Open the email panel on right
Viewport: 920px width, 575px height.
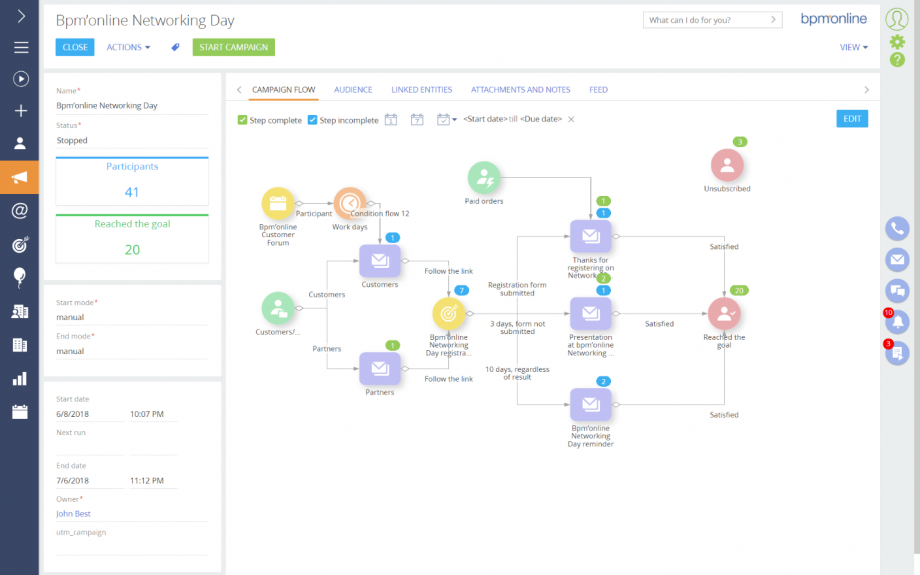coord(897,259)
